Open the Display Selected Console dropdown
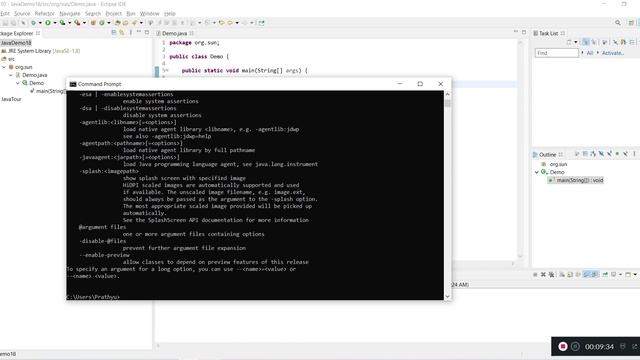 point(620,274)
